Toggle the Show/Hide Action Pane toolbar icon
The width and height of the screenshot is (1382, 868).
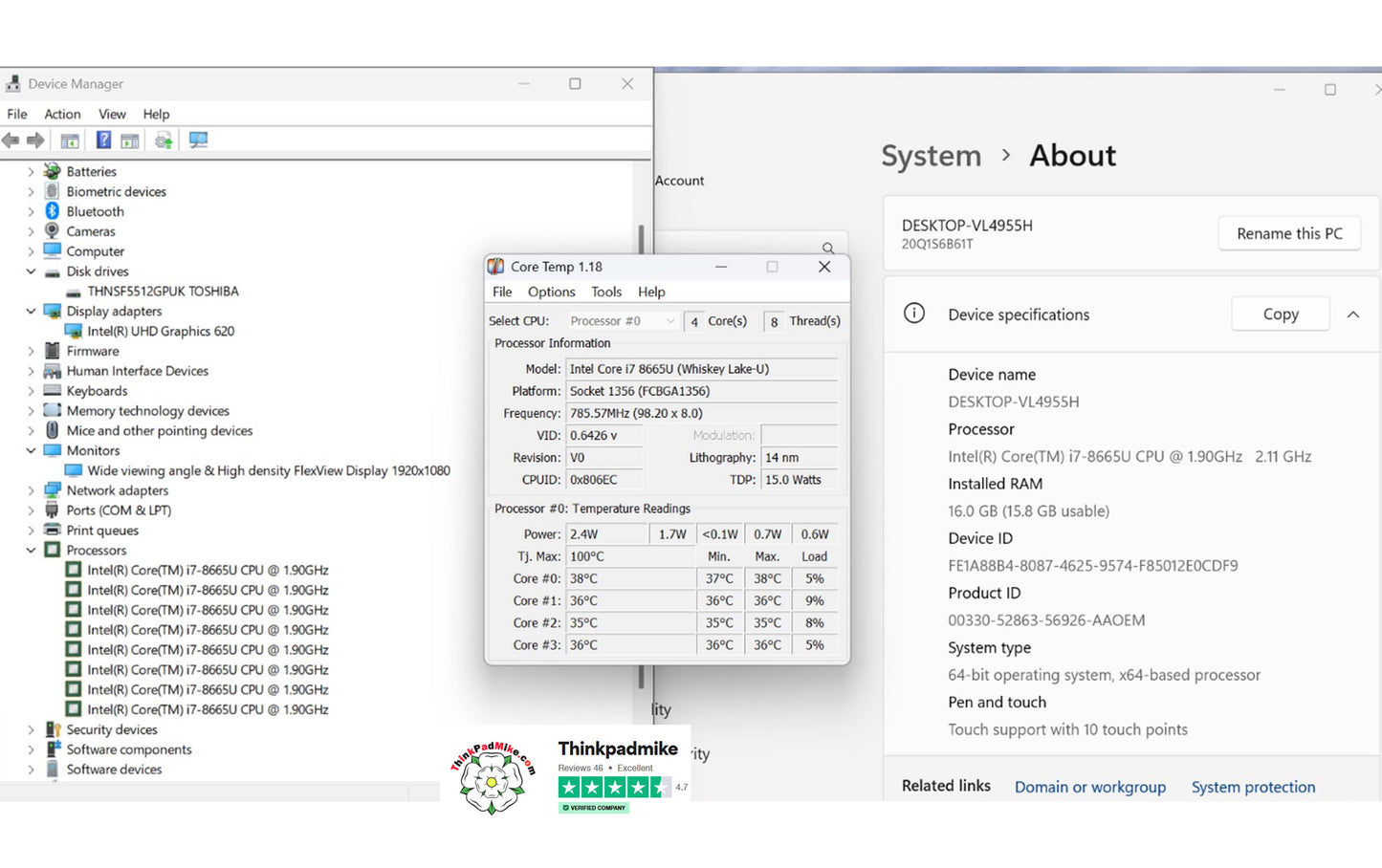129,141
